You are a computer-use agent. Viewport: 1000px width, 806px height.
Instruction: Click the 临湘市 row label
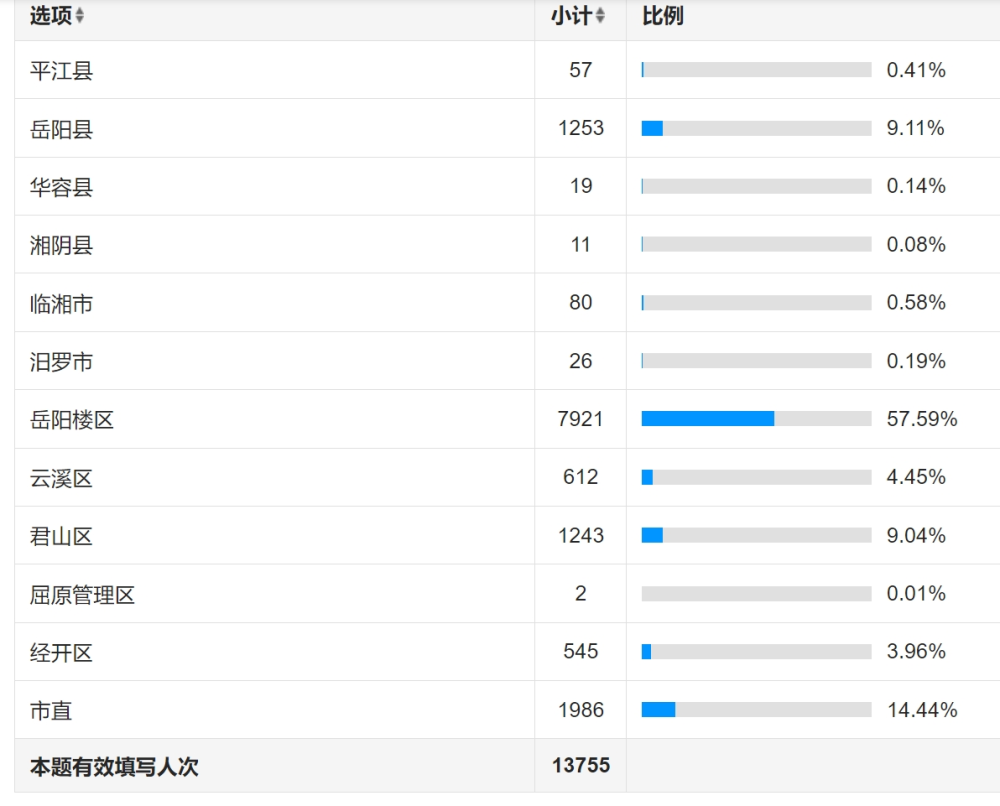tap(61, 303)
